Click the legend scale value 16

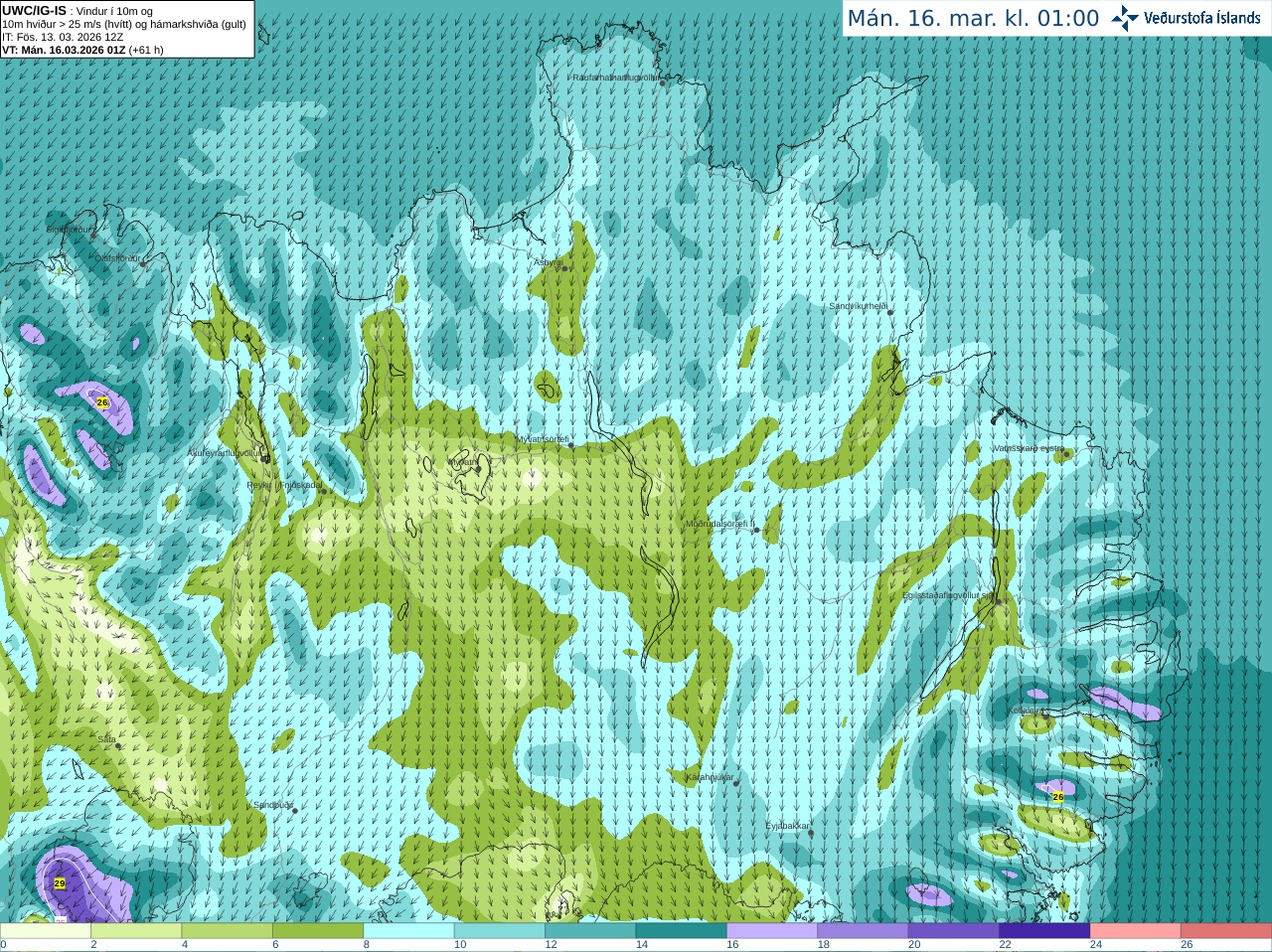[732, 945]
